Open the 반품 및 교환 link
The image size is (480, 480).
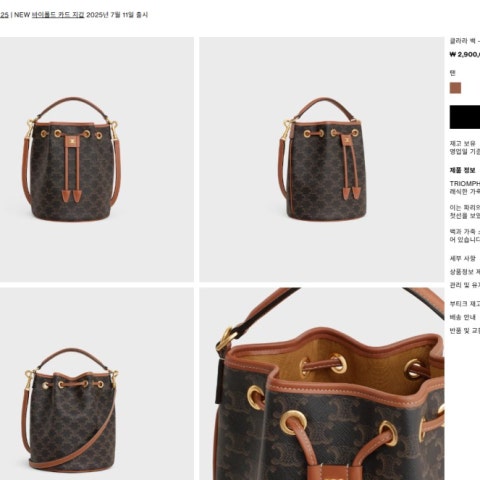tap(465, 331)
